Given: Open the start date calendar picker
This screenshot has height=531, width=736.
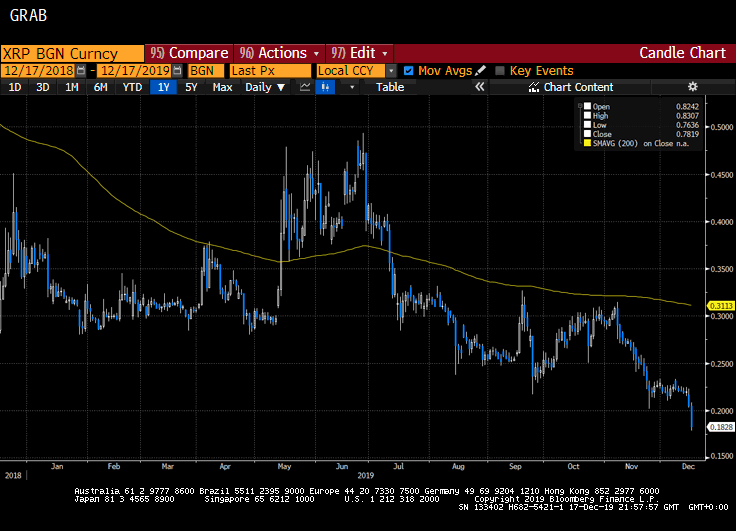Looking at the screenshot, I should [81, 70].
